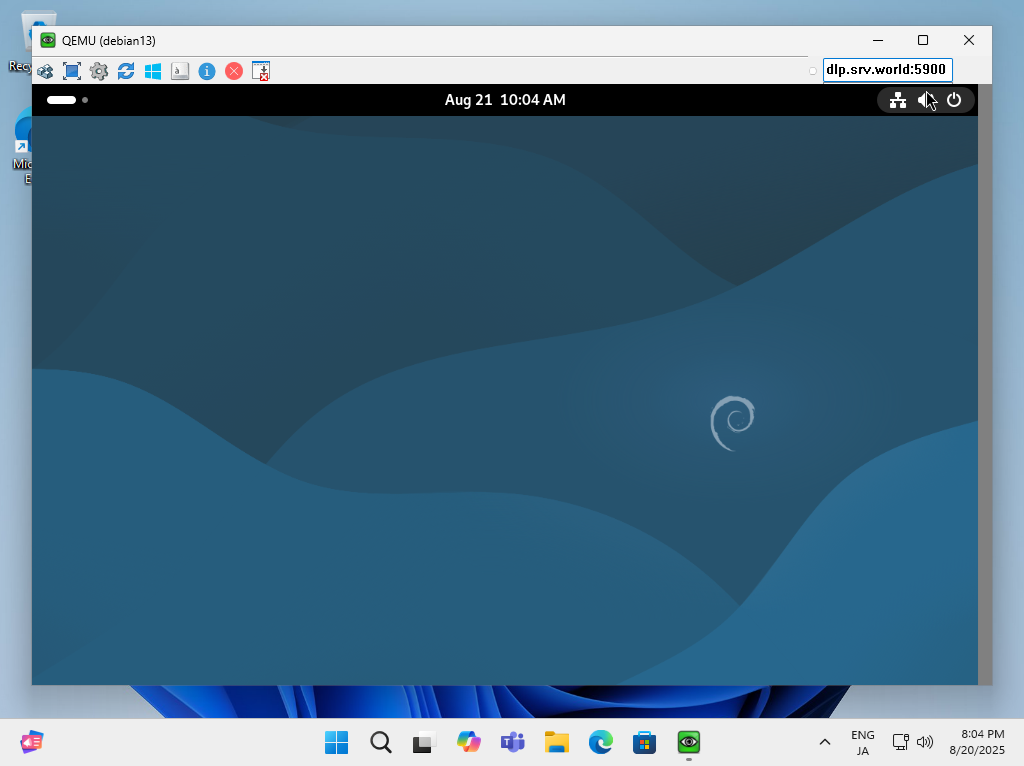The height and width of the screenshot is (766, 1024).
Task: Click the stacked cubes icon in the viewer toolbar
Action: point(45,71)
